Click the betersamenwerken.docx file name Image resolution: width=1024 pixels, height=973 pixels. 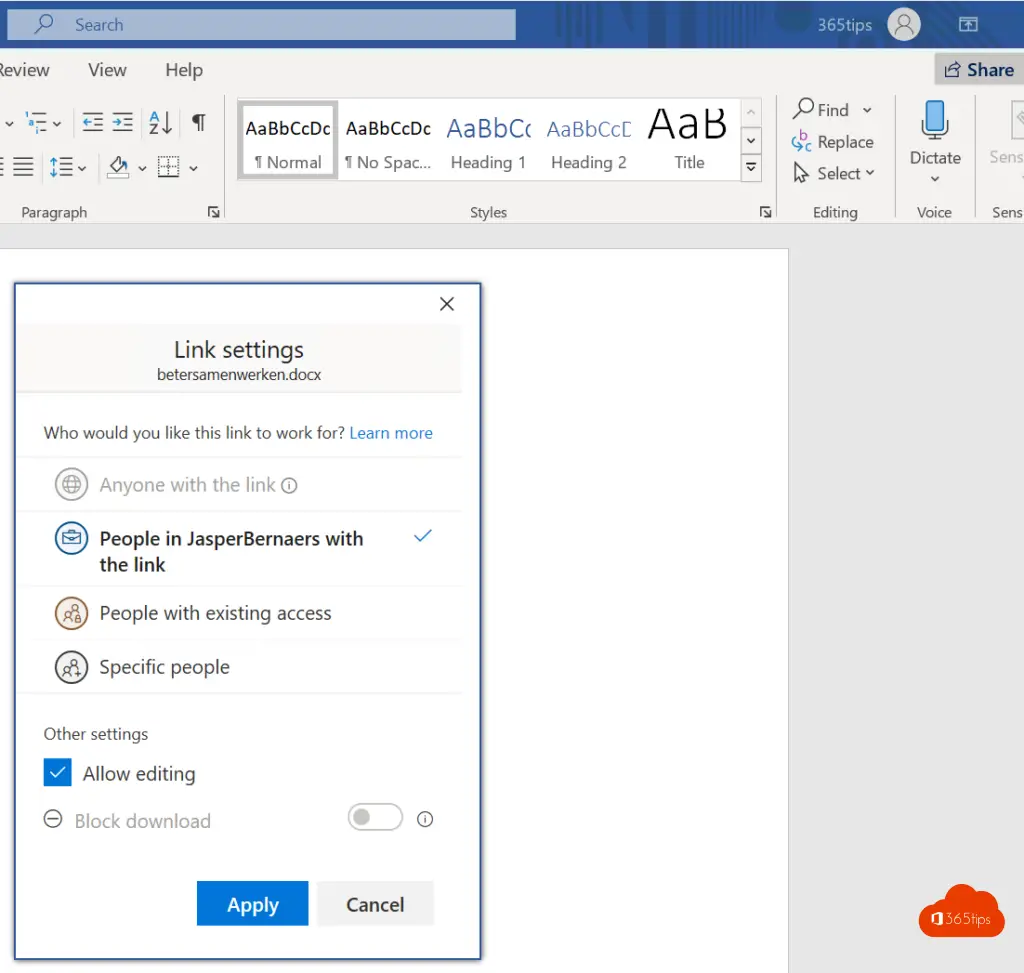[239, 375]
